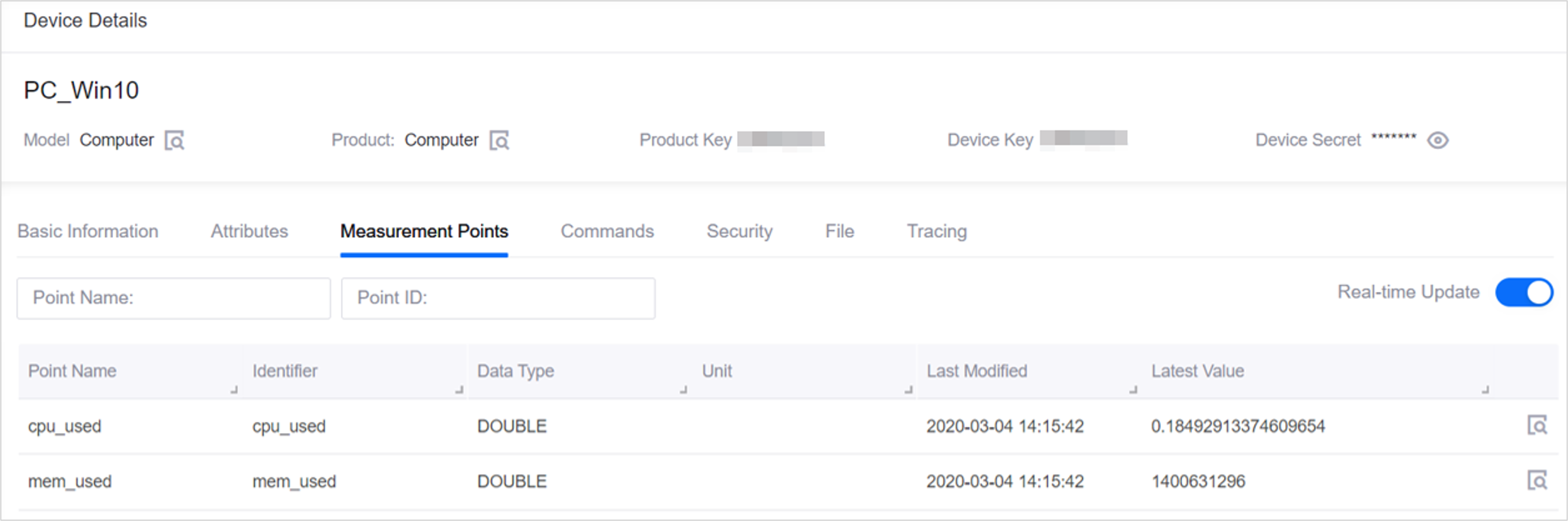Open the Tracing tab

pyautogui.click(x=937, y=231)
